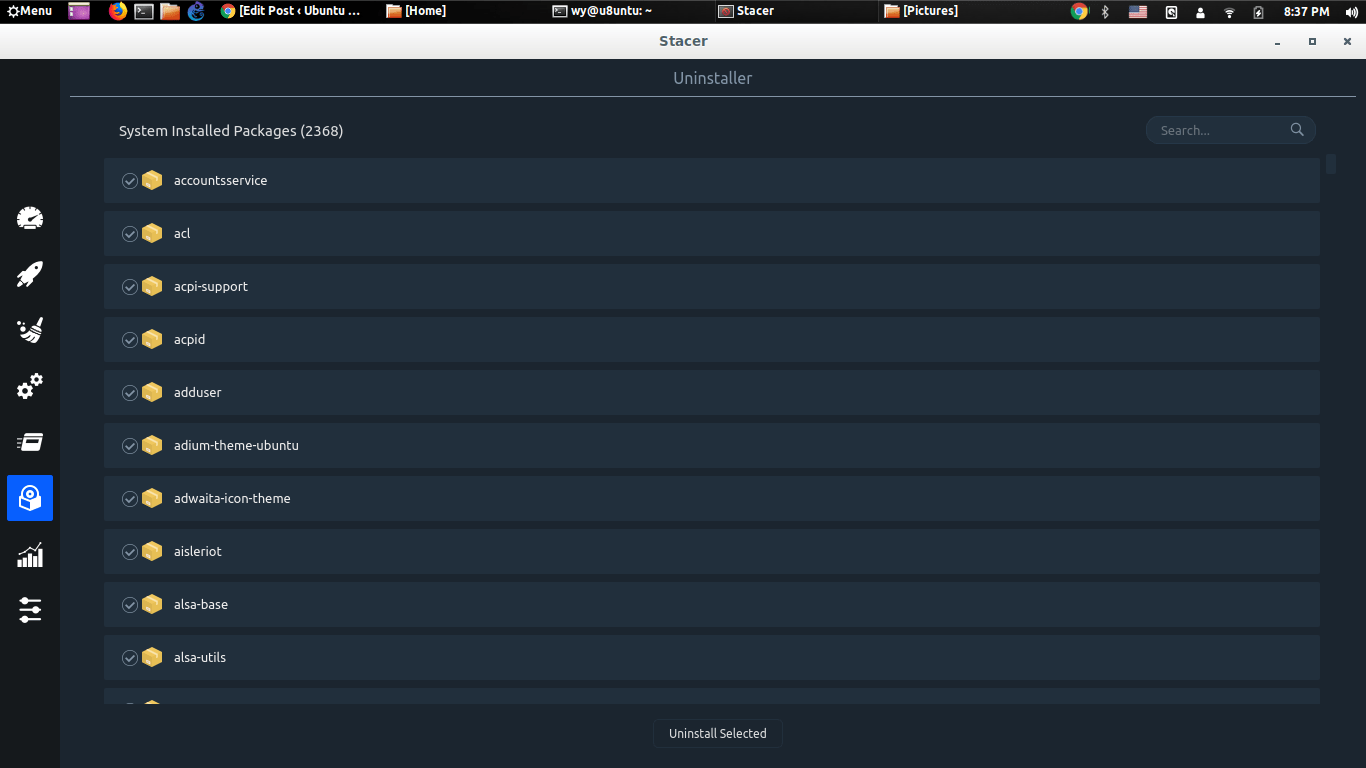Click the package icon beside adduser
The height and width of the screenshot is (768, 1366).
tap(152, 392)
